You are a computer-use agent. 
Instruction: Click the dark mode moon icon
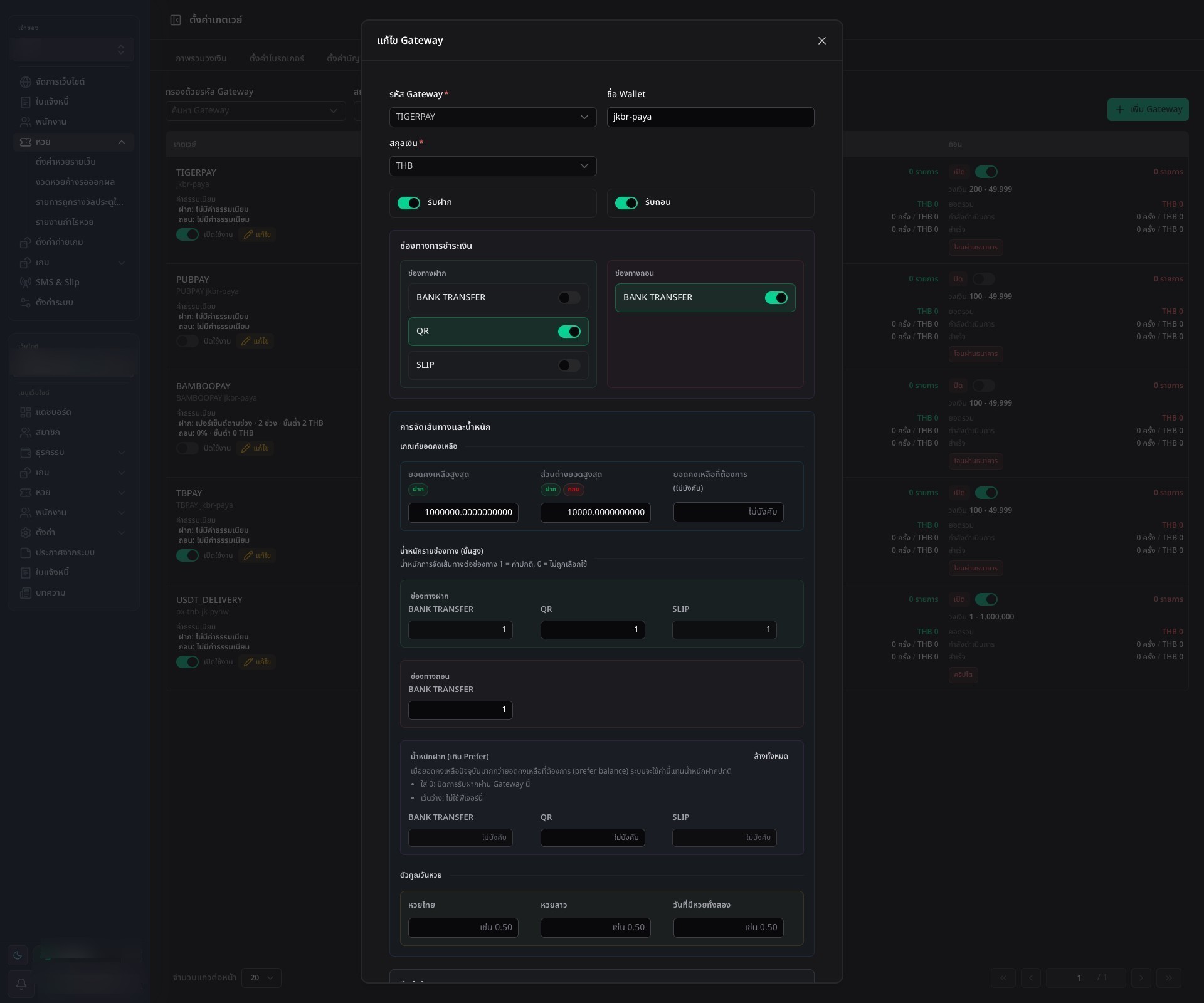[x=18, y=955]
